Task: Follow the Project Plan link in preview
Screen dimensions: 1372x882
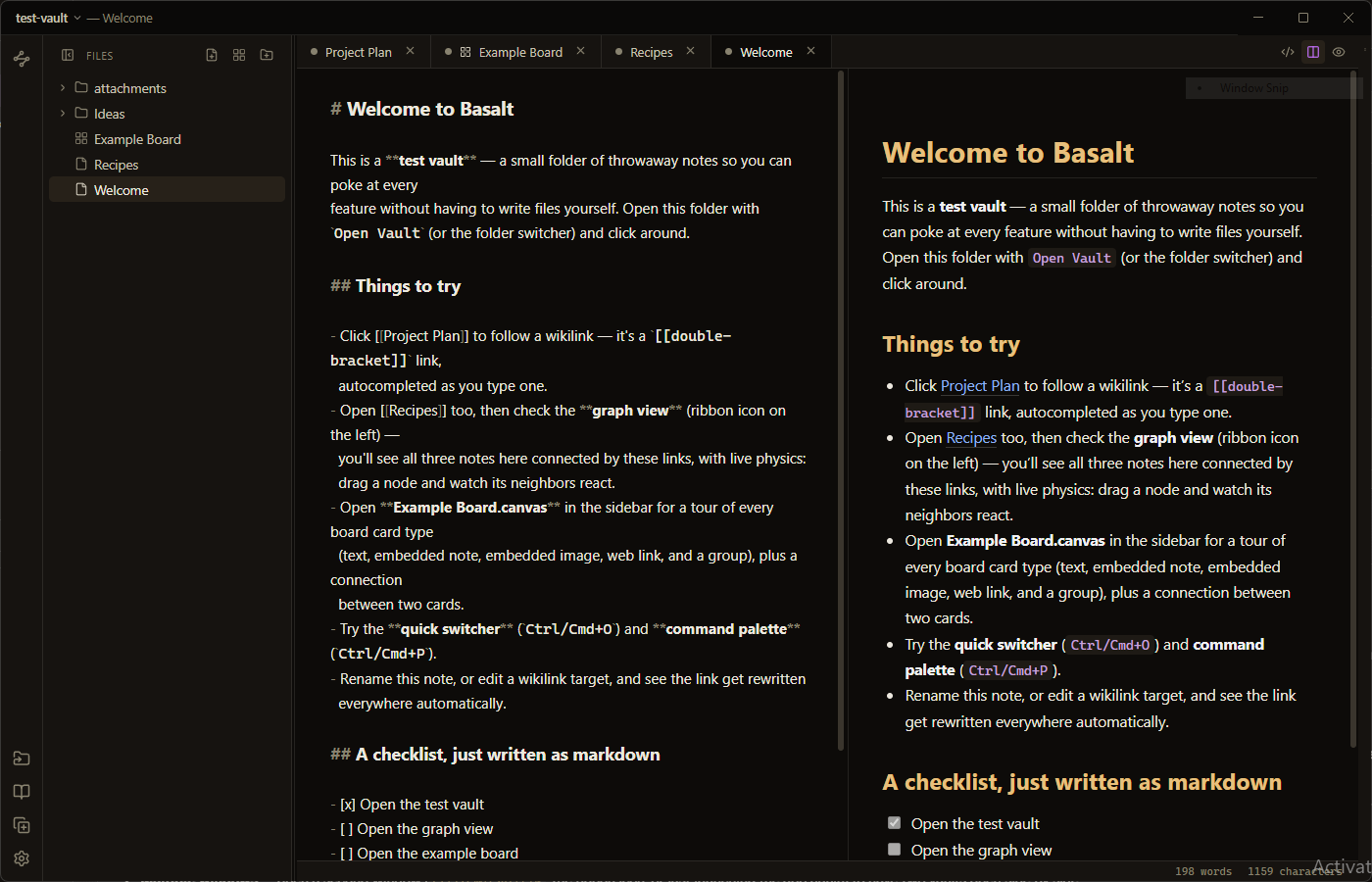Action: point(980,386)
